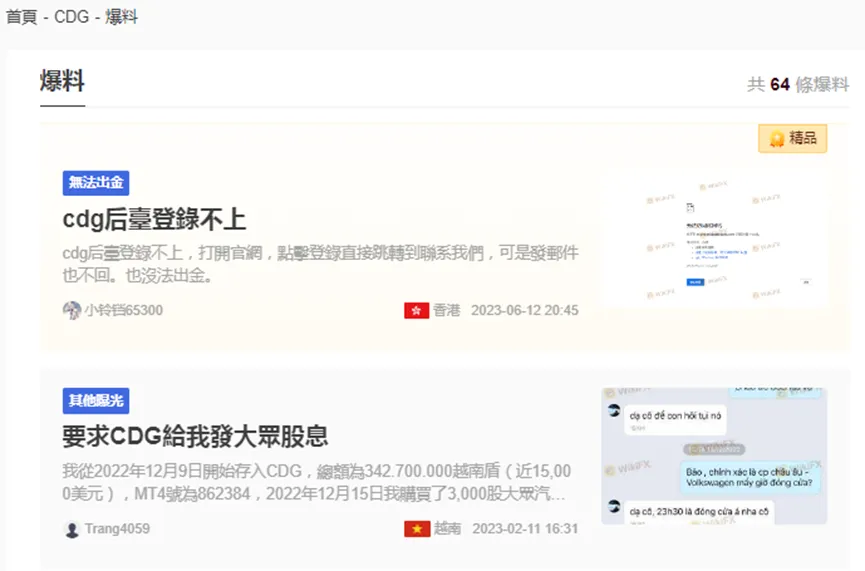Click username Trang4059

(x=117, y=529)
